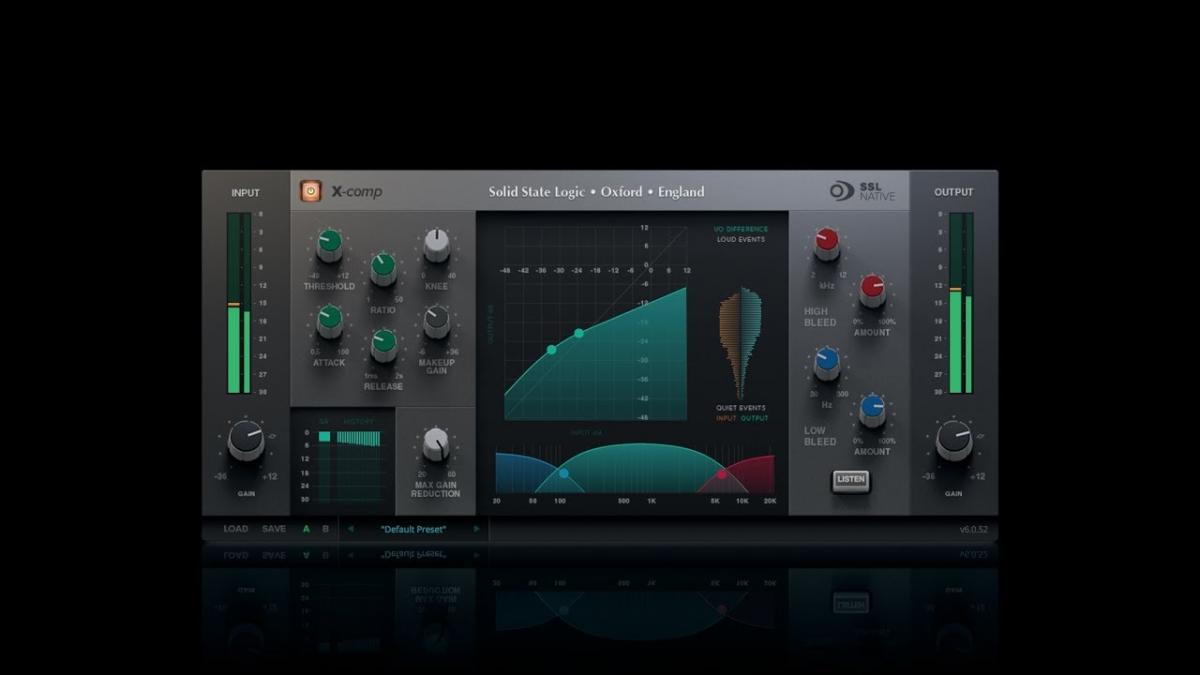Click the green Threshold knob

329,245
